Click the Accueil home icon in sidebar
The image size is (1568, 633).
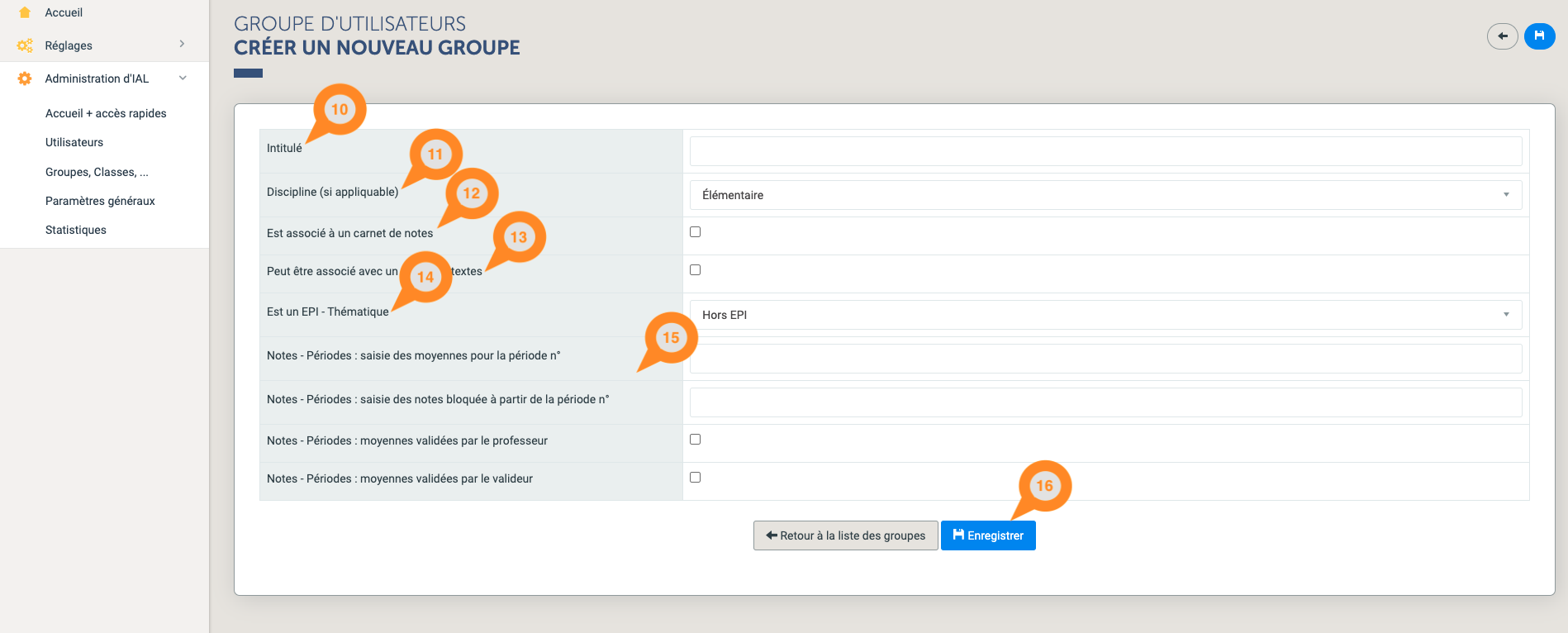tap(25, 12)
